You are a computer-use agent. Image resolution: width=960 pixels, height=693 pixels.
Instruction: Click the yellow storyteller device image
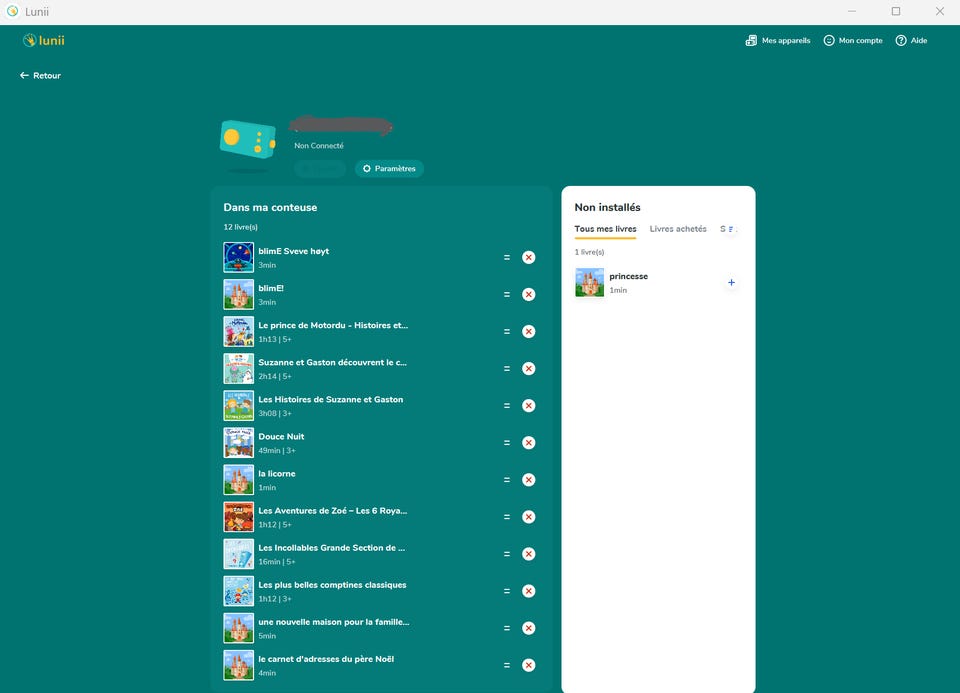tap(248, 140)
